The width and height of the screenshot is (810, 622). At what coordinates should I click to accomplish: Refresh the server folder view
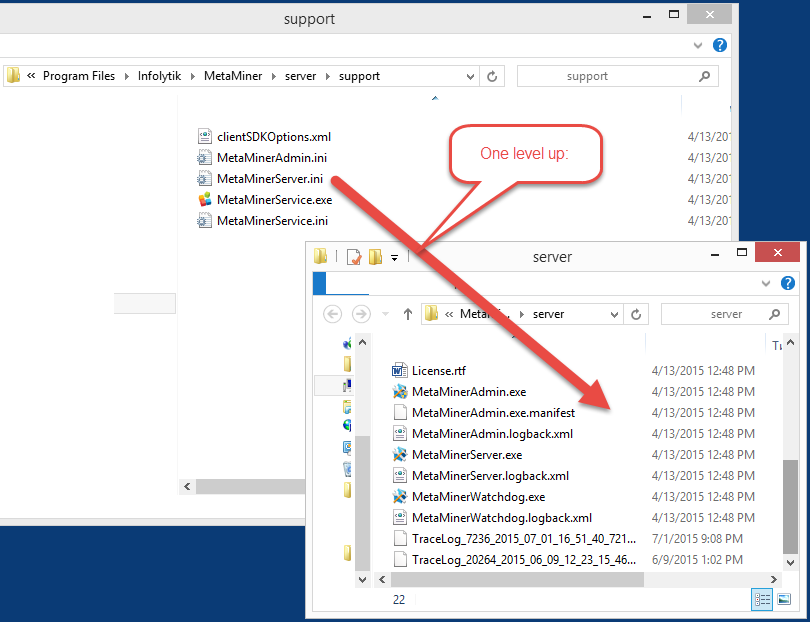point(636,314)
